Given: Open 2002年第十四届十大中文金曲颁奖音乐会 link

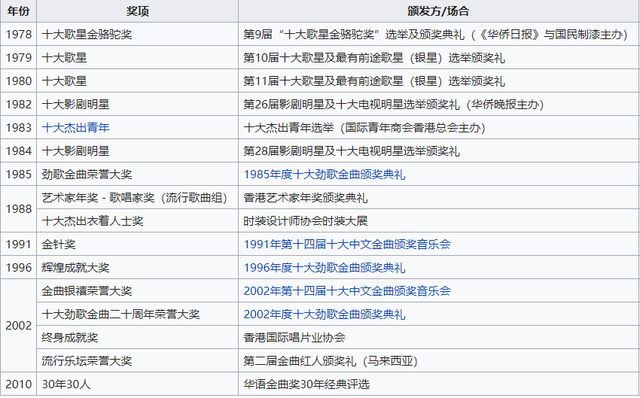Looking at the screenshot, I should pyautogui.click(x=347, y=291).
